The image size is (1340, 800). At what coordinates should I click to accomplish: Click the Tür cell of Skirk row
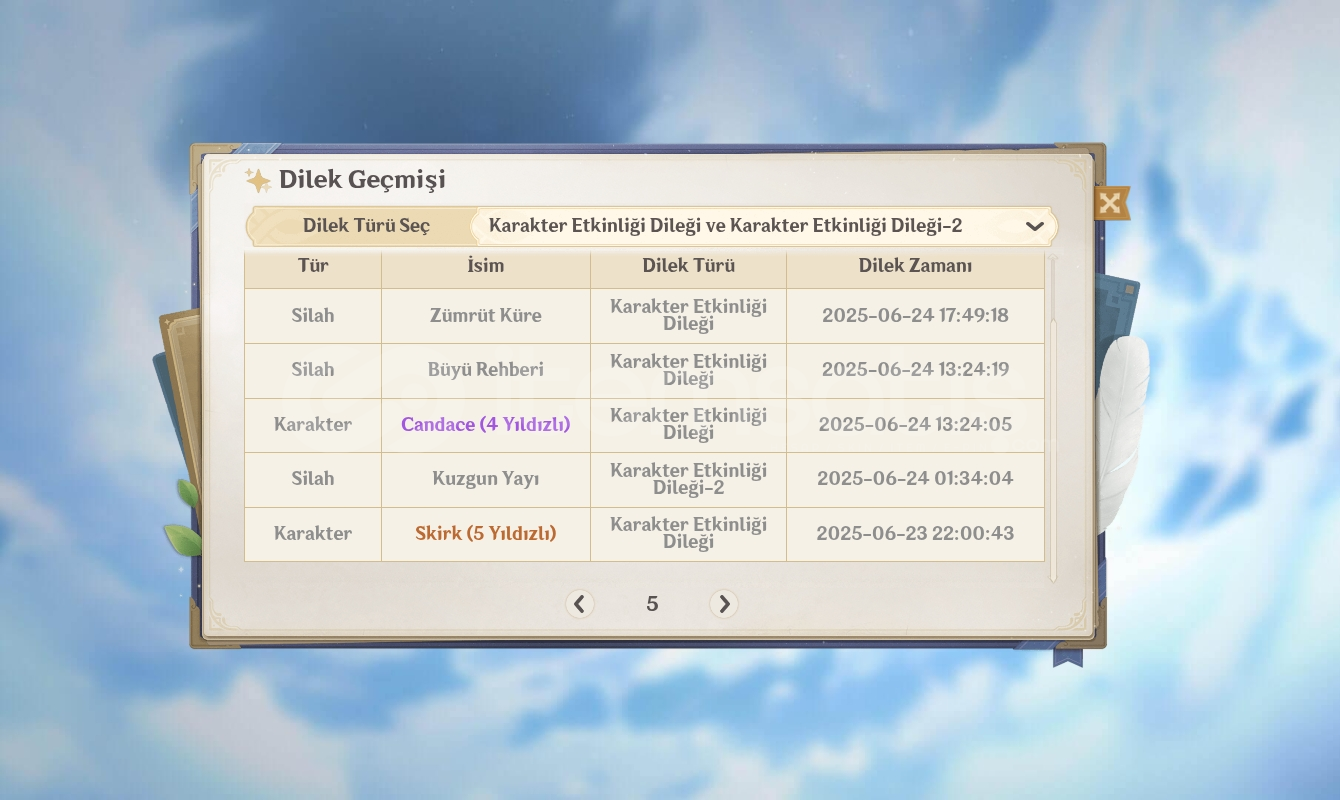pyautogui.click(x=313, y=533)
